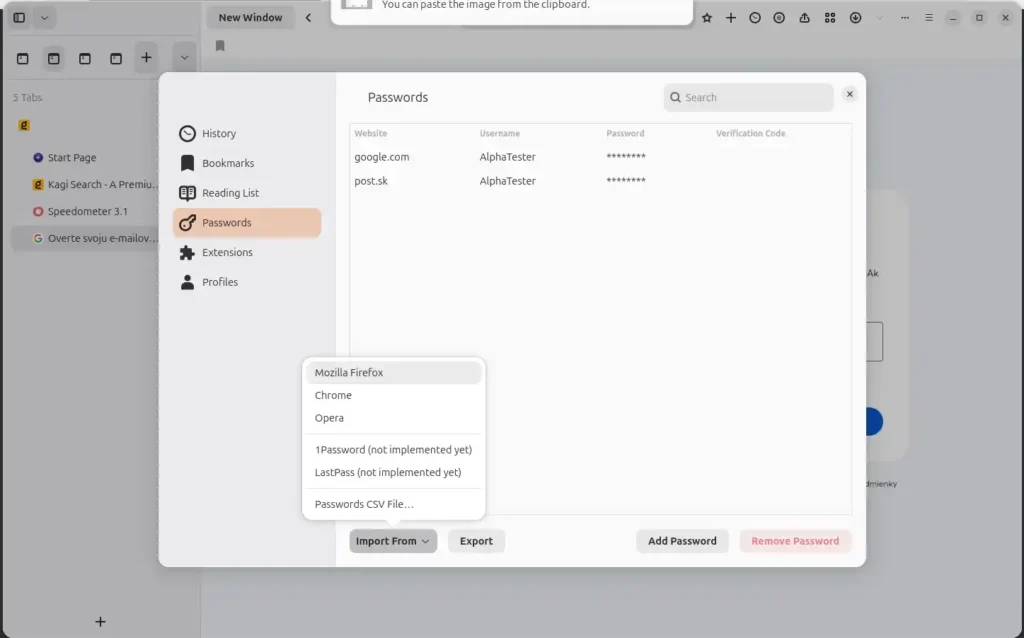Open the Reading List section
1024x638 pixels.
[232, 193]
